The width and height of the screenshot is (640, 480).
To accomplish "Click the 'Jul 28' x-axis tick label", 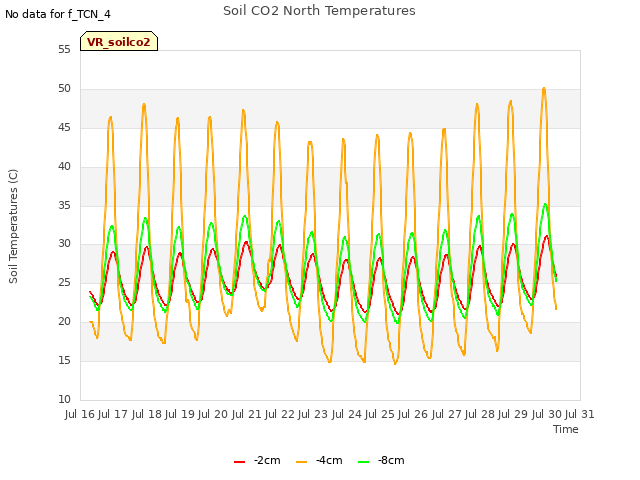I will 480,414.
